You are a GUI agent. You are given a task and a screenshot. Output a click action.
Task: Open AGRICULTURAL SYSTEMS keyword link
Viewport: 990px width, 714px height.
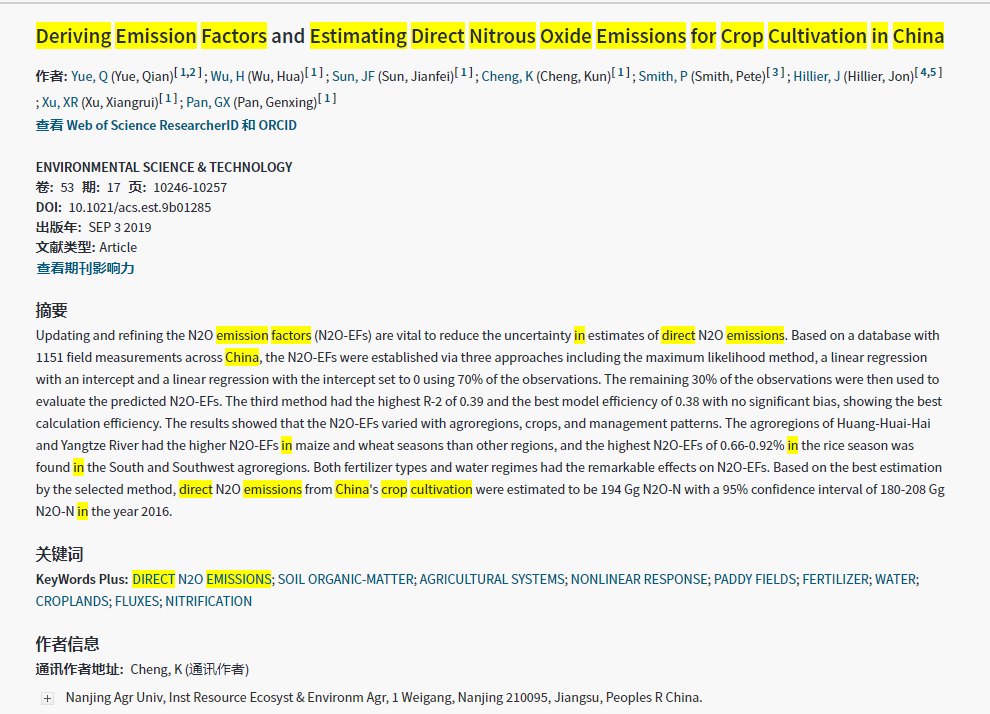[x=491, y=579]
